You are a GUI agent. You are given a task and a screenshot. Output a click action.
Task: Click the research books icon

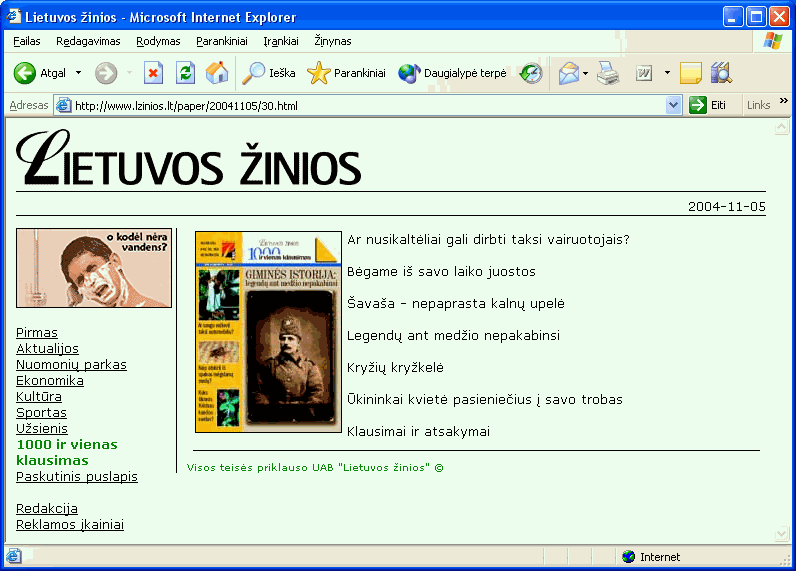721,73
